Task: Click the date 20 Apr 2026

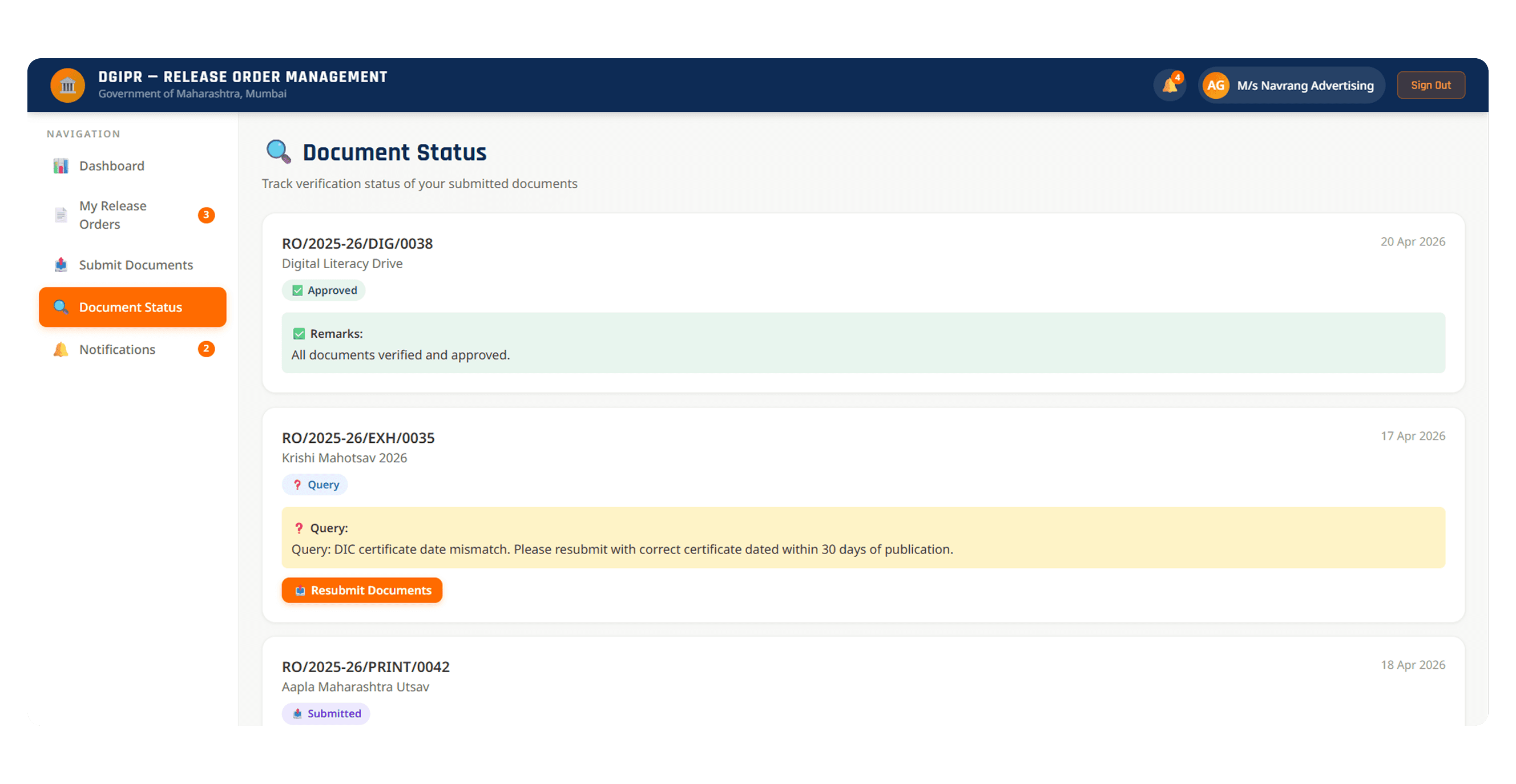Action: point(1413,242)
